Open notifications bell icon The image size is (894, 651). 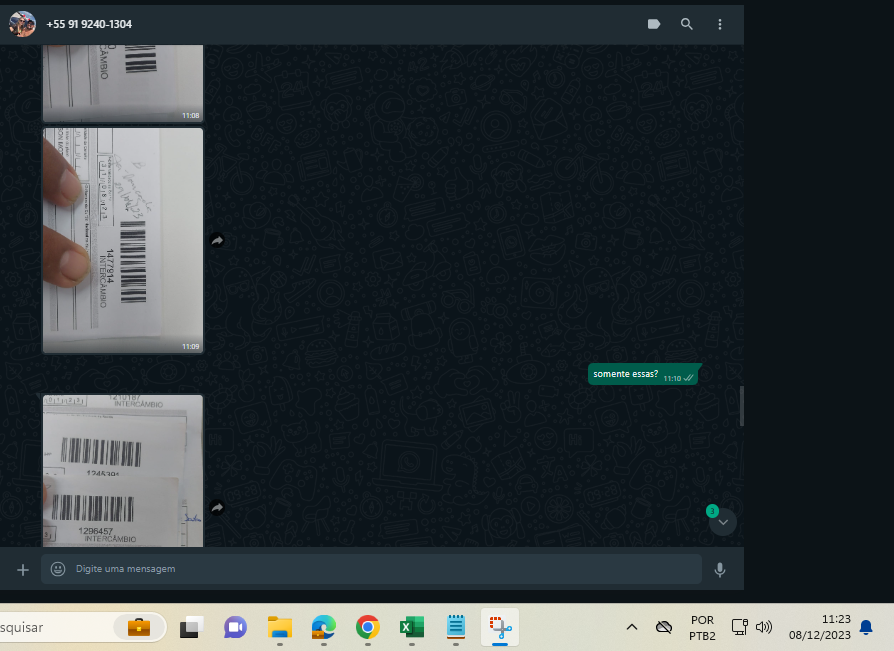point(866,627)
